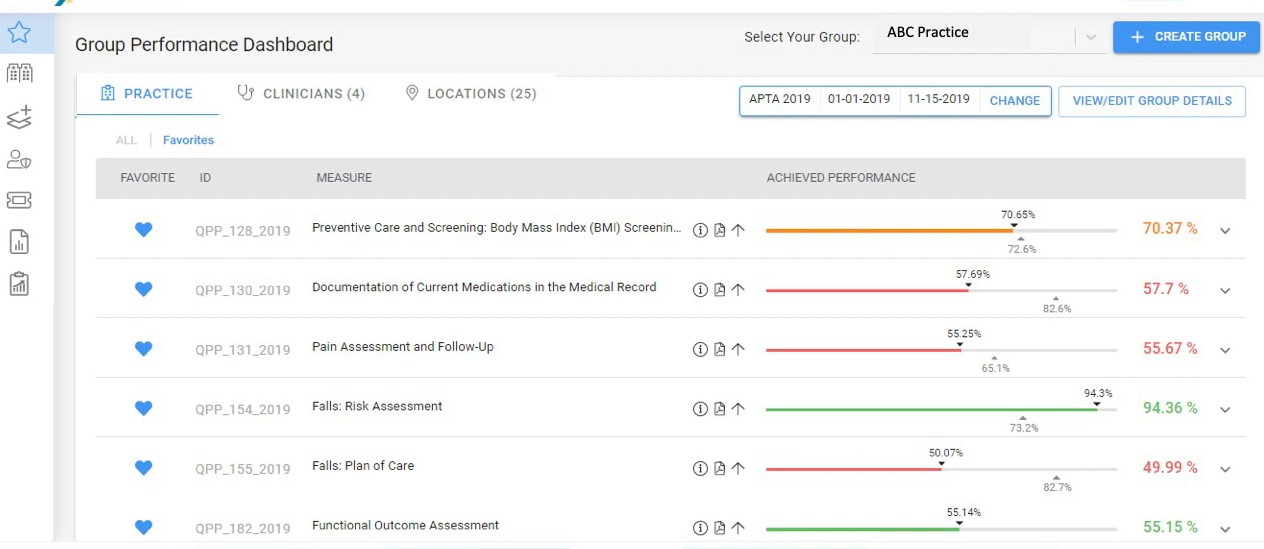The image size is (1264, 549).
Task: Click View/Edit Group Details button
Action: tap(1151, 101)
